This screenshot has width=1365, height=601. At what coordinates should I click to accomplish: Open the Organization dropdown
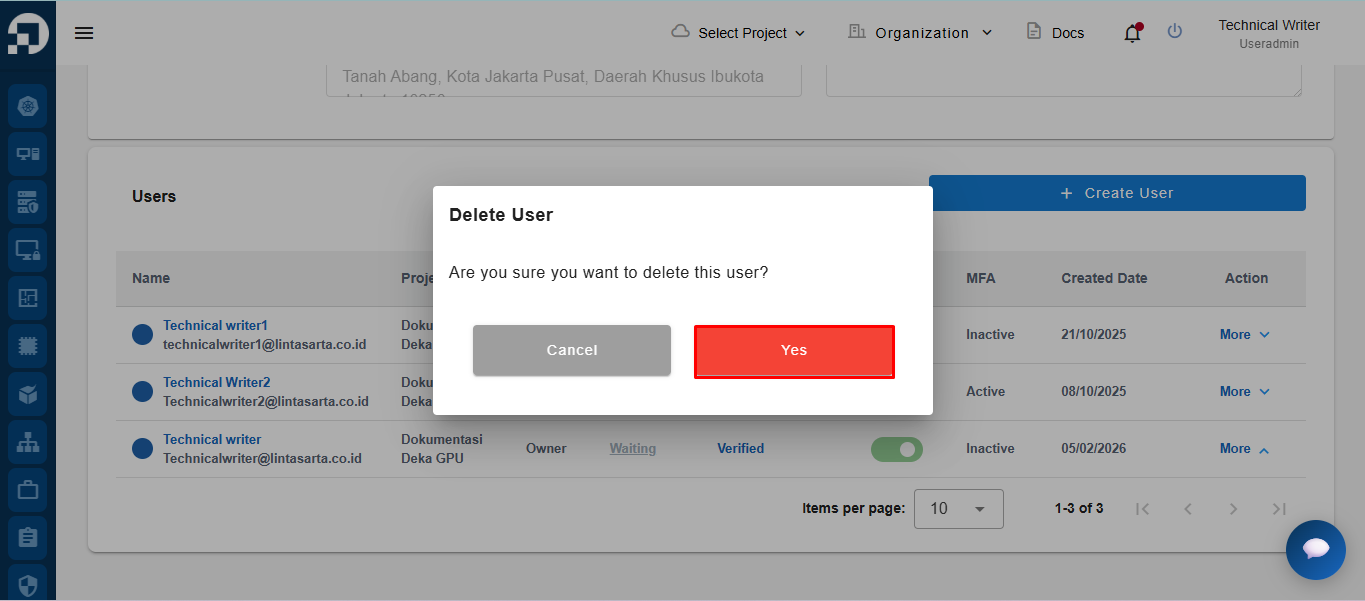(x=920, y=33)
